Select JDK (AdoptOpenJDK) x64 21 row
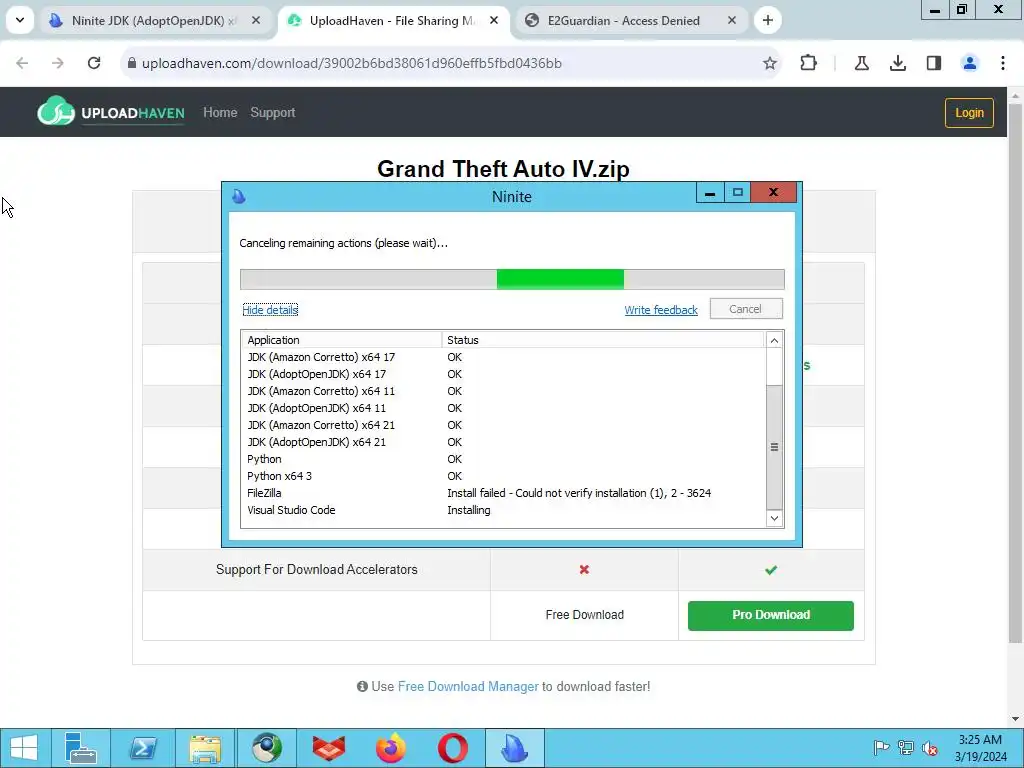The image size is (1024, 768). (x=503, y=442)
